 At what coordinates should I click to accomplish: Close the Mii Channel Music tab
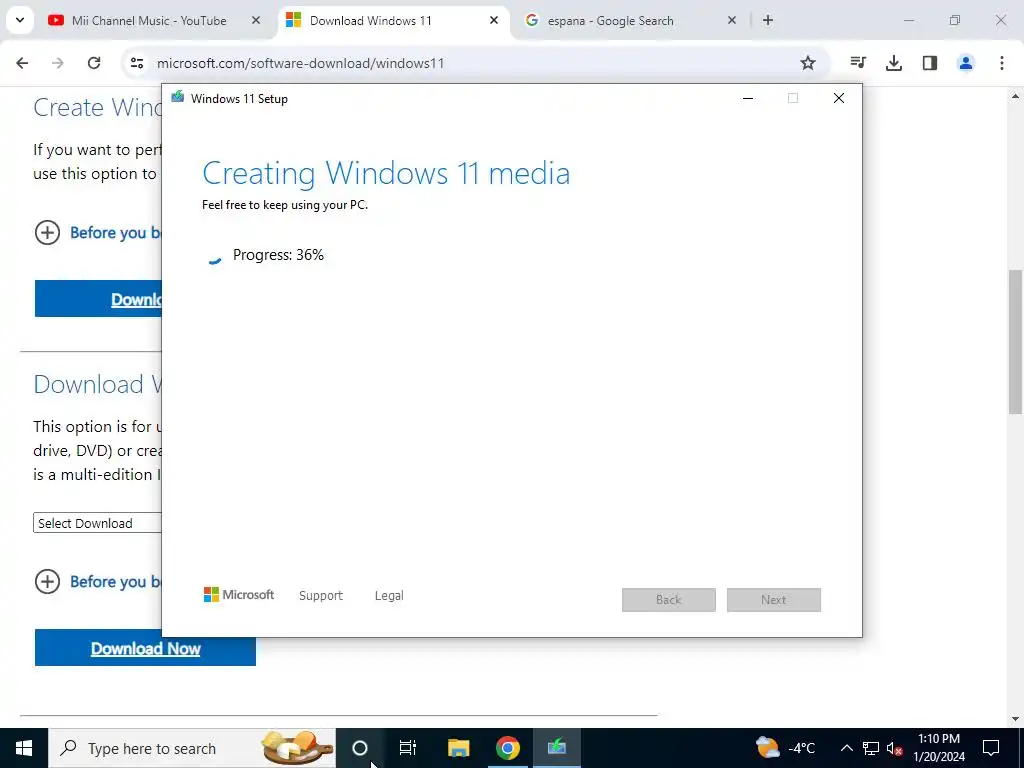click(256, 21)
